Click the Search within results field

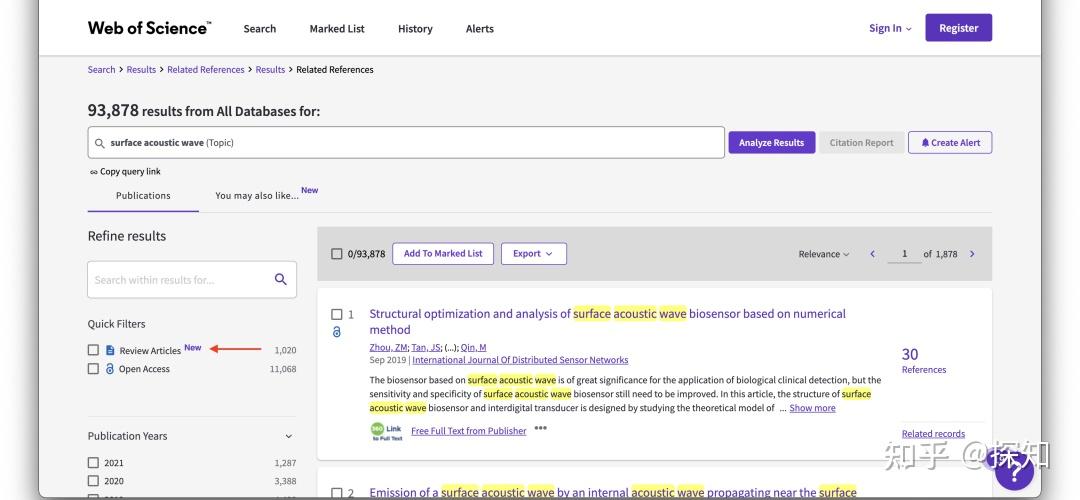click(180, 280)
